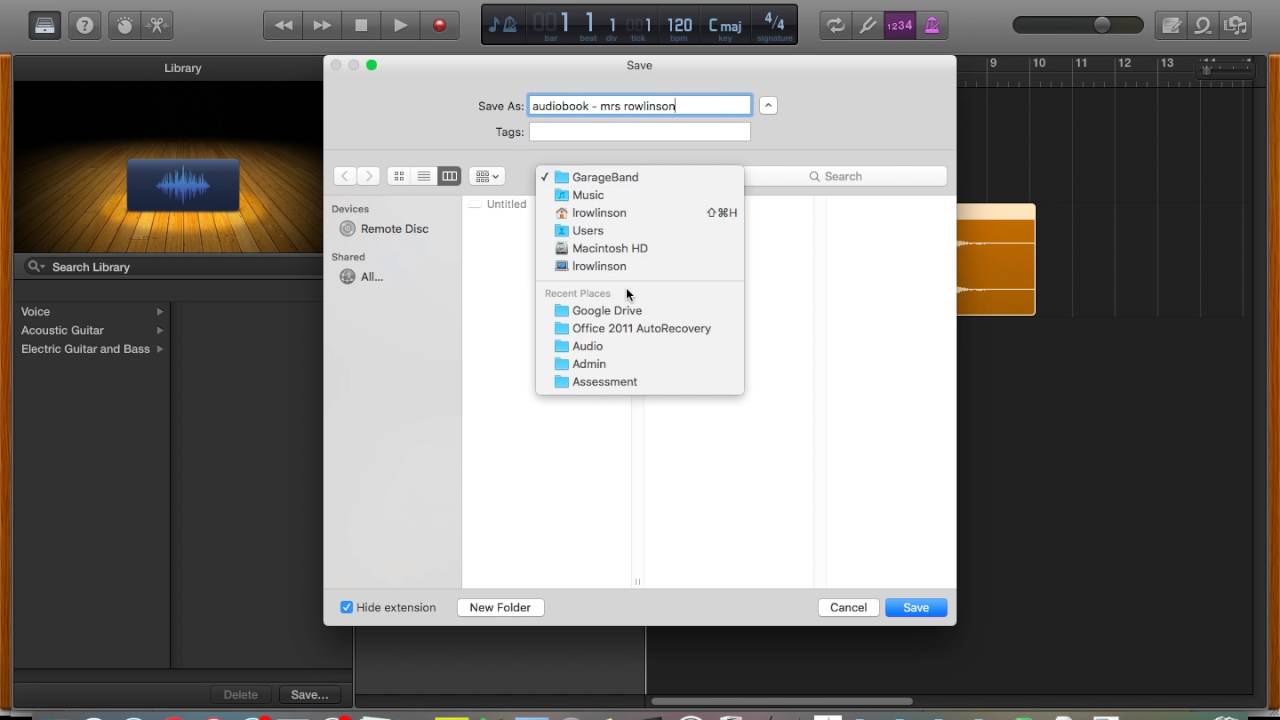This screenshot has width=1280, height=720.
Task: Select lrowlinson home folder in menu
Action: point(640,213)
